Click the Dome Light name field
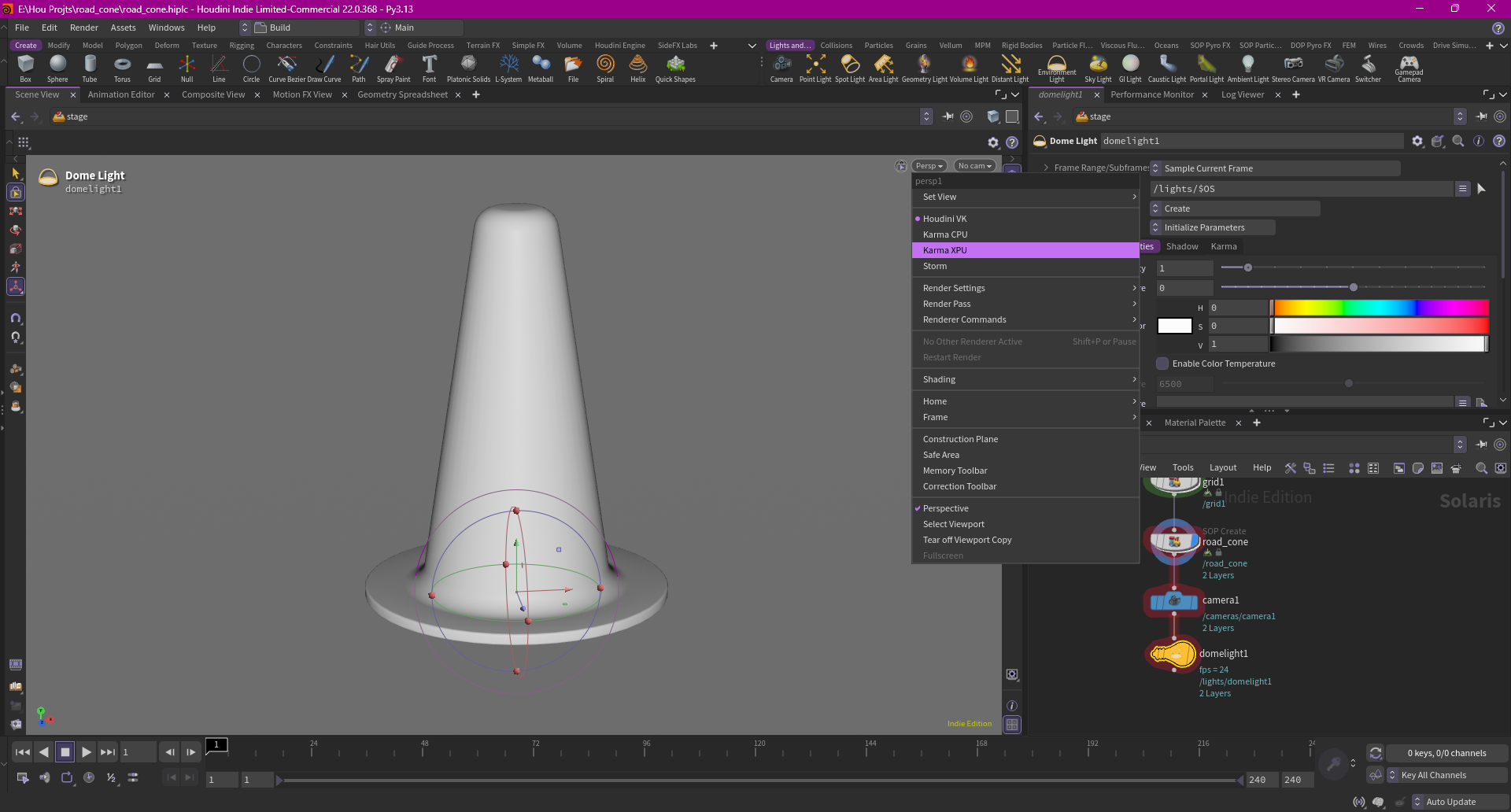1511x812 pixels. point(1251,141)
